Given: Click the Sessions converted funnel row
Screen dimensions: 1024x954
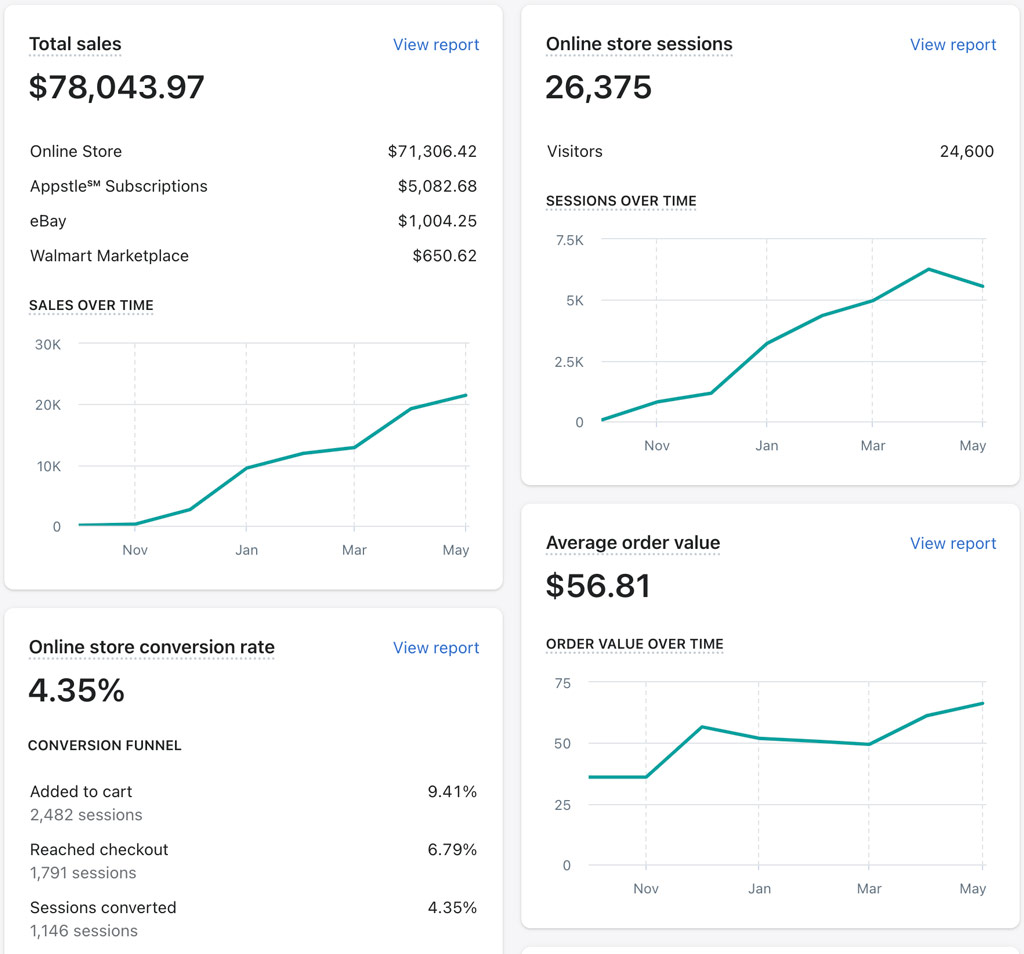Looking at the screenshot, I should coord(253,919).
